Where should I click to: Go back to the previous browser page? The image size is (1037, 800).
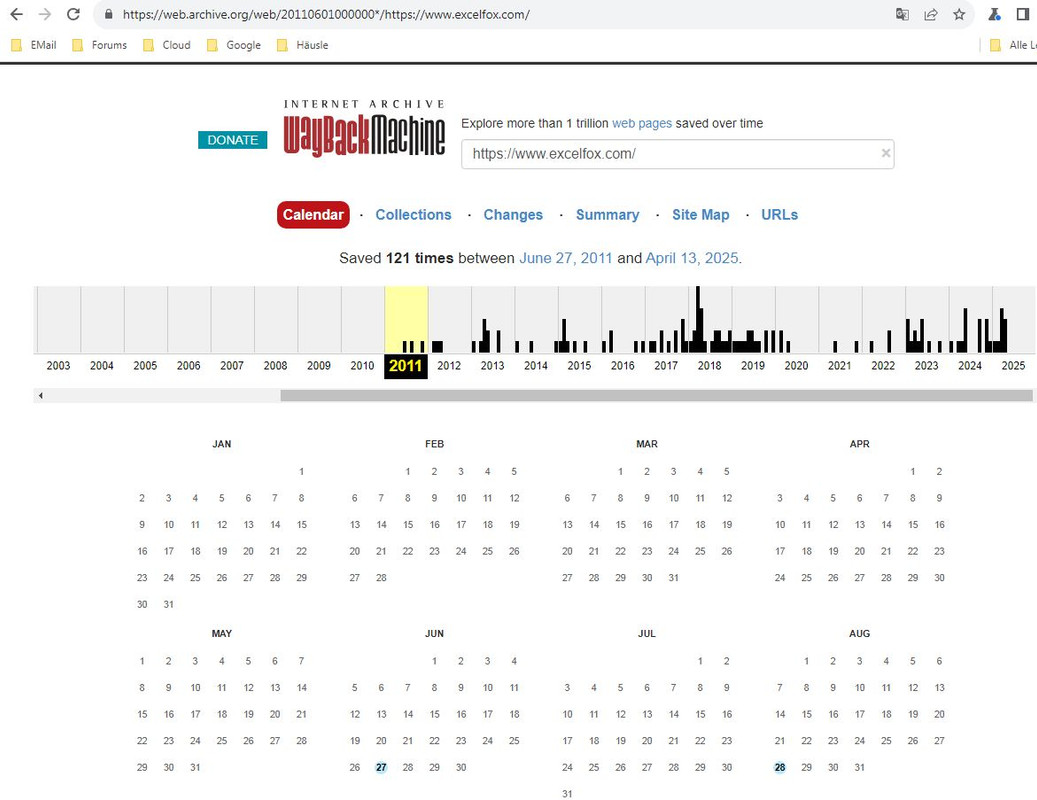pos(17,14)
